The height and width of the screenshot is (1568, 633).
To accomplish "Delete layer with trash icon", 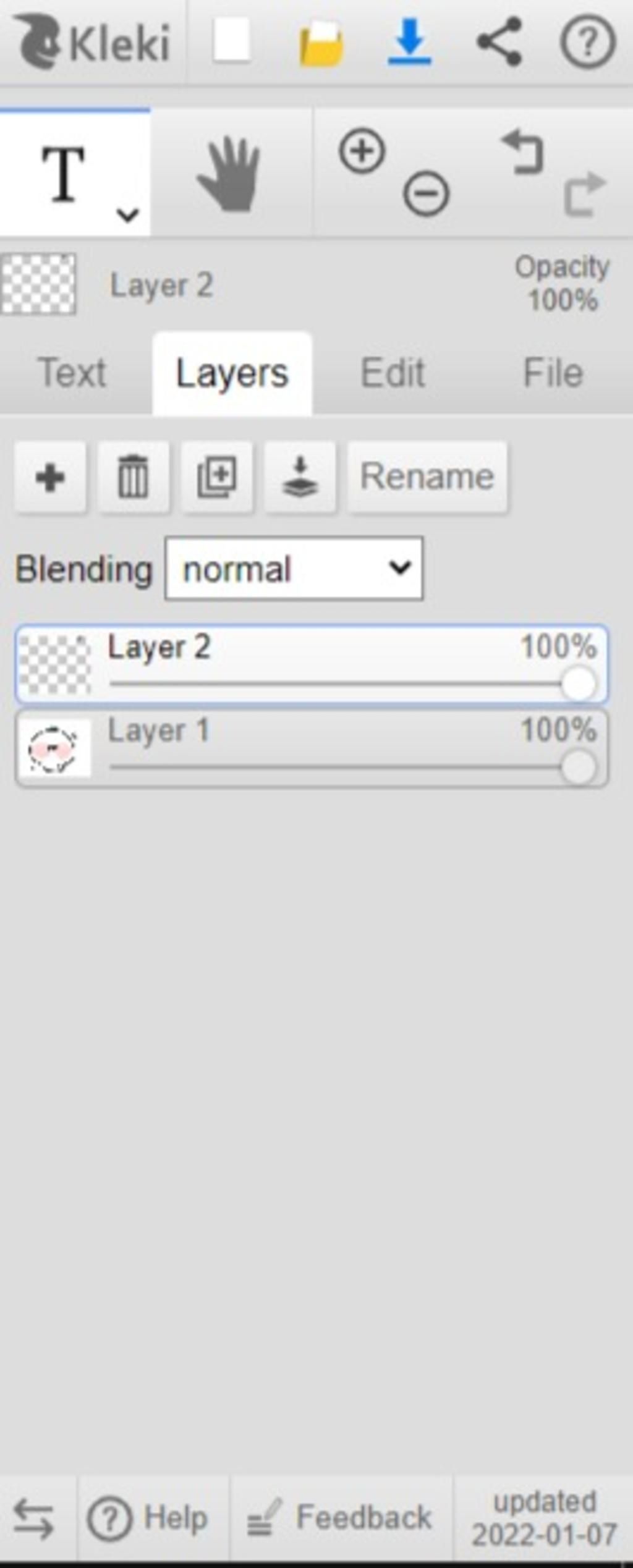I will (134, 477).
